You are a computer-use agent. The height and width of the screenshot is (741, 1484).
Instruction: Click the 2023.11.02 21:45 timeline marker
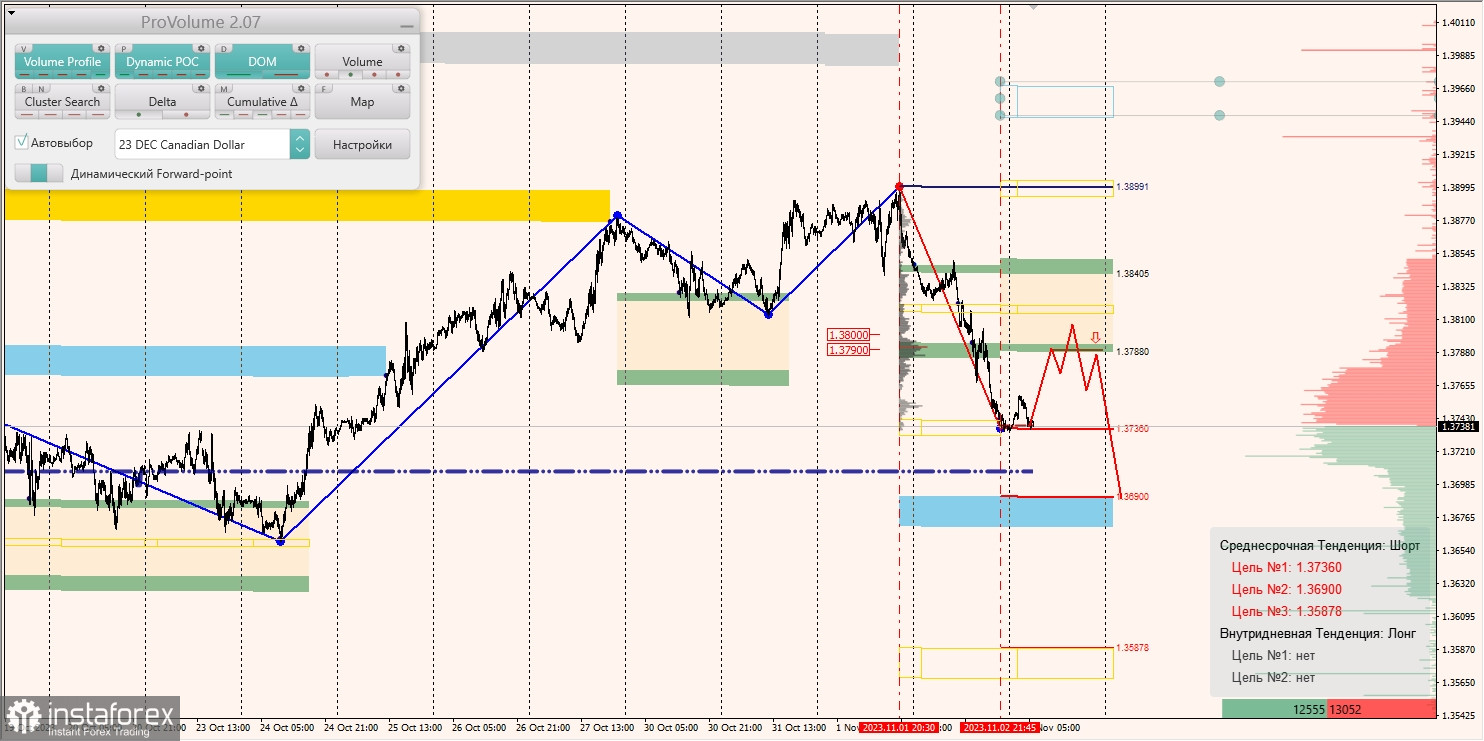pos(999,728)
